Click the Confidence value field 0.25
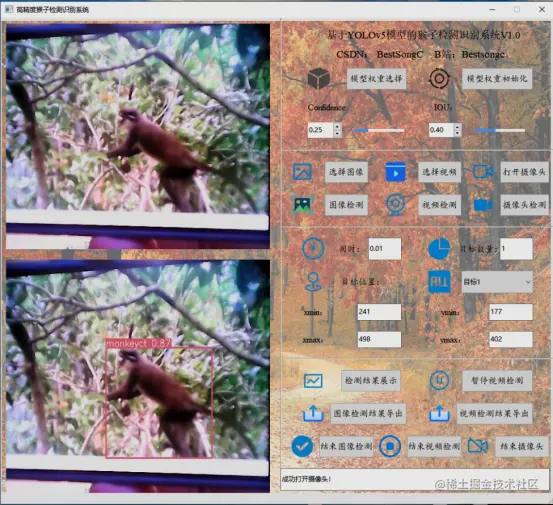The width and height of the screenshot is (553, 505). pyautogui.click(x=320, y=130)
